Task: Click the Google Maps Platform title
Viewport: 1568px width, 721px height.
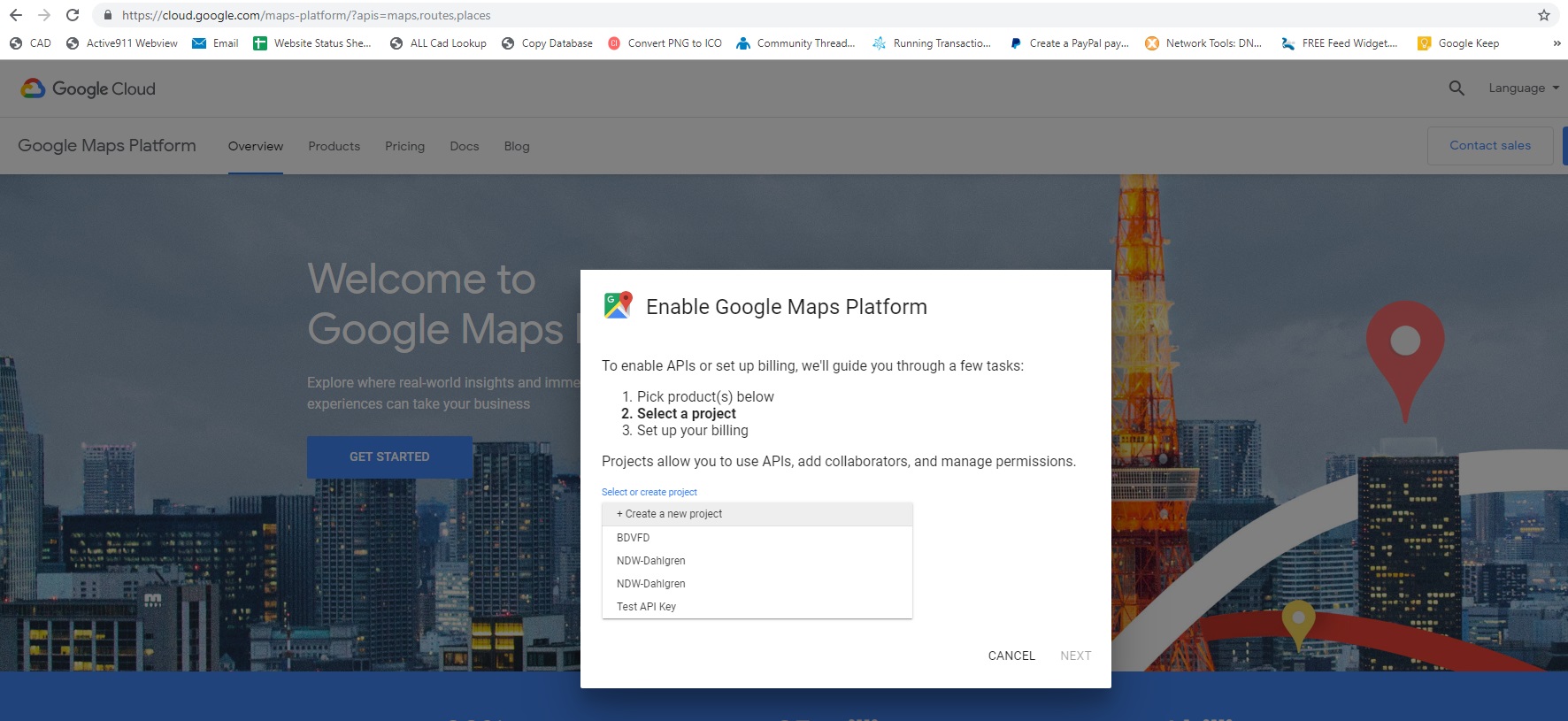Action: tap(107, 145)
